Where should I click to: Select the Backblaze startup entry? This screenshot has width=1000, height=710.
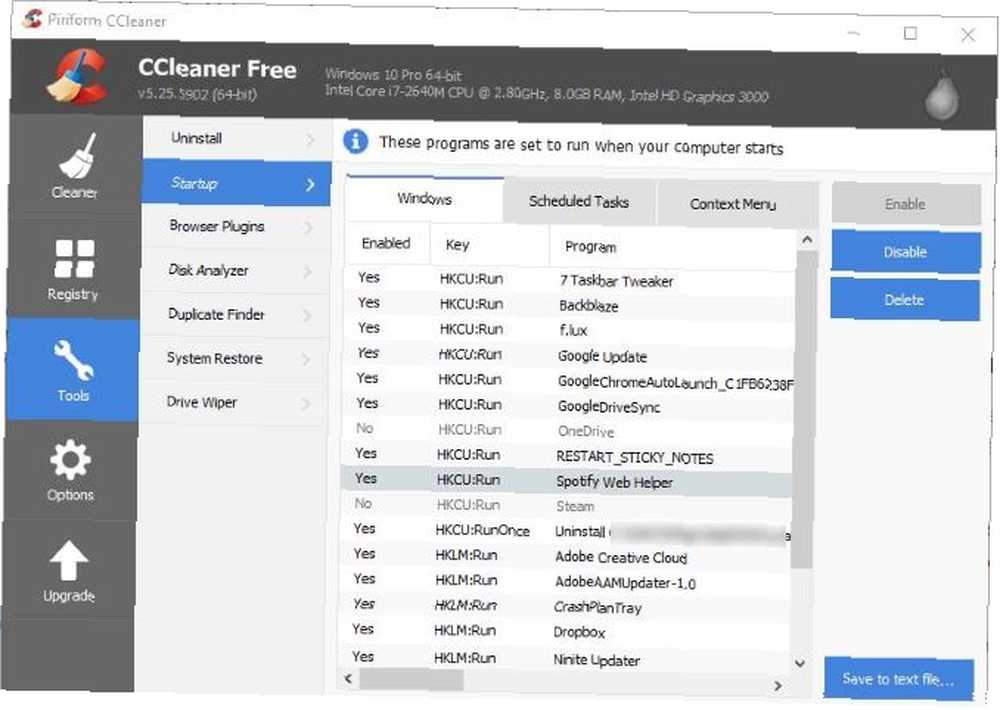tap(570, 304)
